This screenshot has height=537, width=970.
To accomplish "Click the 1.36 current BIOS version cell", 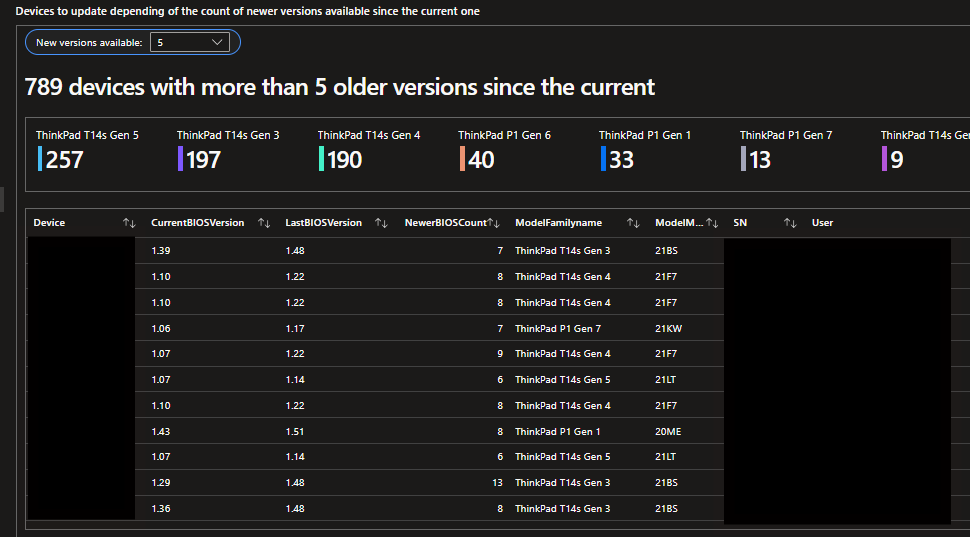I will click(x=161, y=509).
